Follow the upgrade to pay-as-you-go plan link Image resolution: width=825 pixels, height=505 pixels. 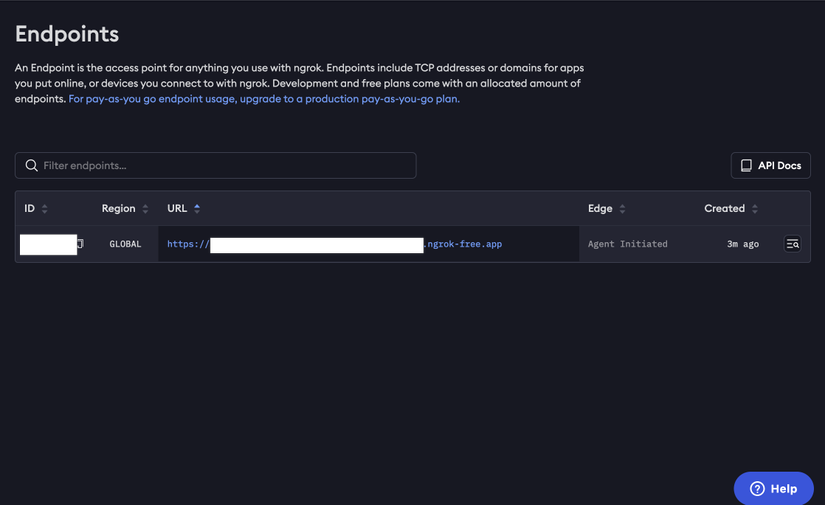264,99
